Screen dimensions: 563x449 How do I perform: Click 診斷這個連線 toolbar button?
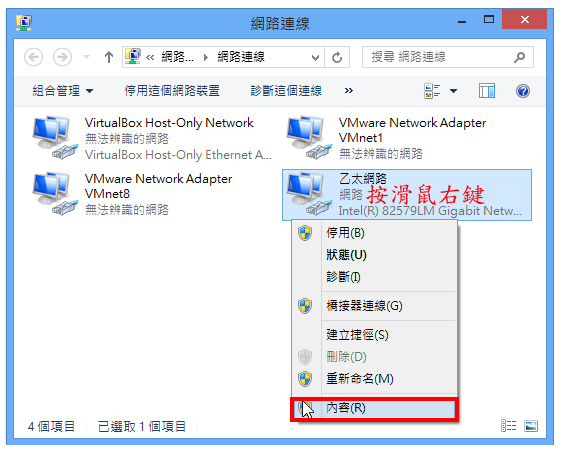(286, 91)
